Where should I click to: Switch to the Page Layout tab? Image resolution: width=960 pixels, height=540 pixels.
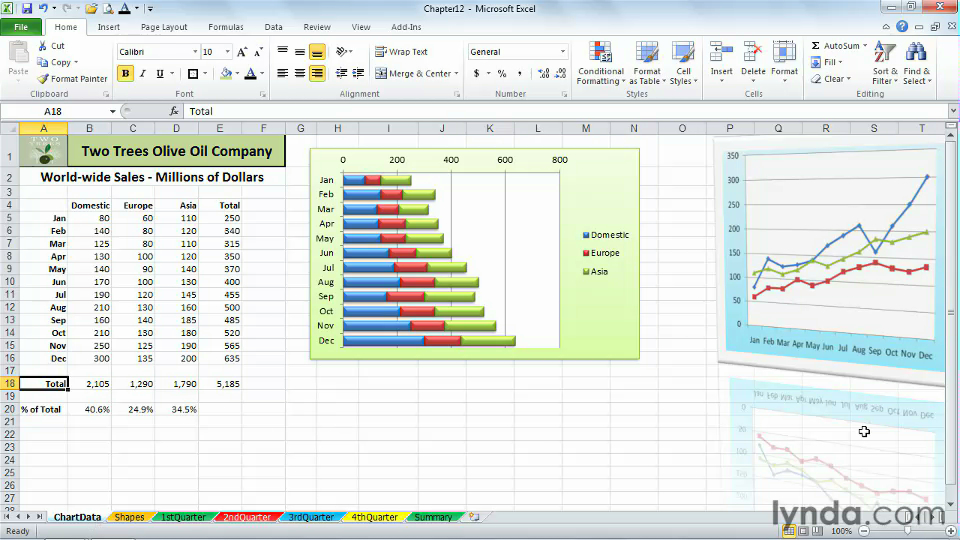(164, 27)
